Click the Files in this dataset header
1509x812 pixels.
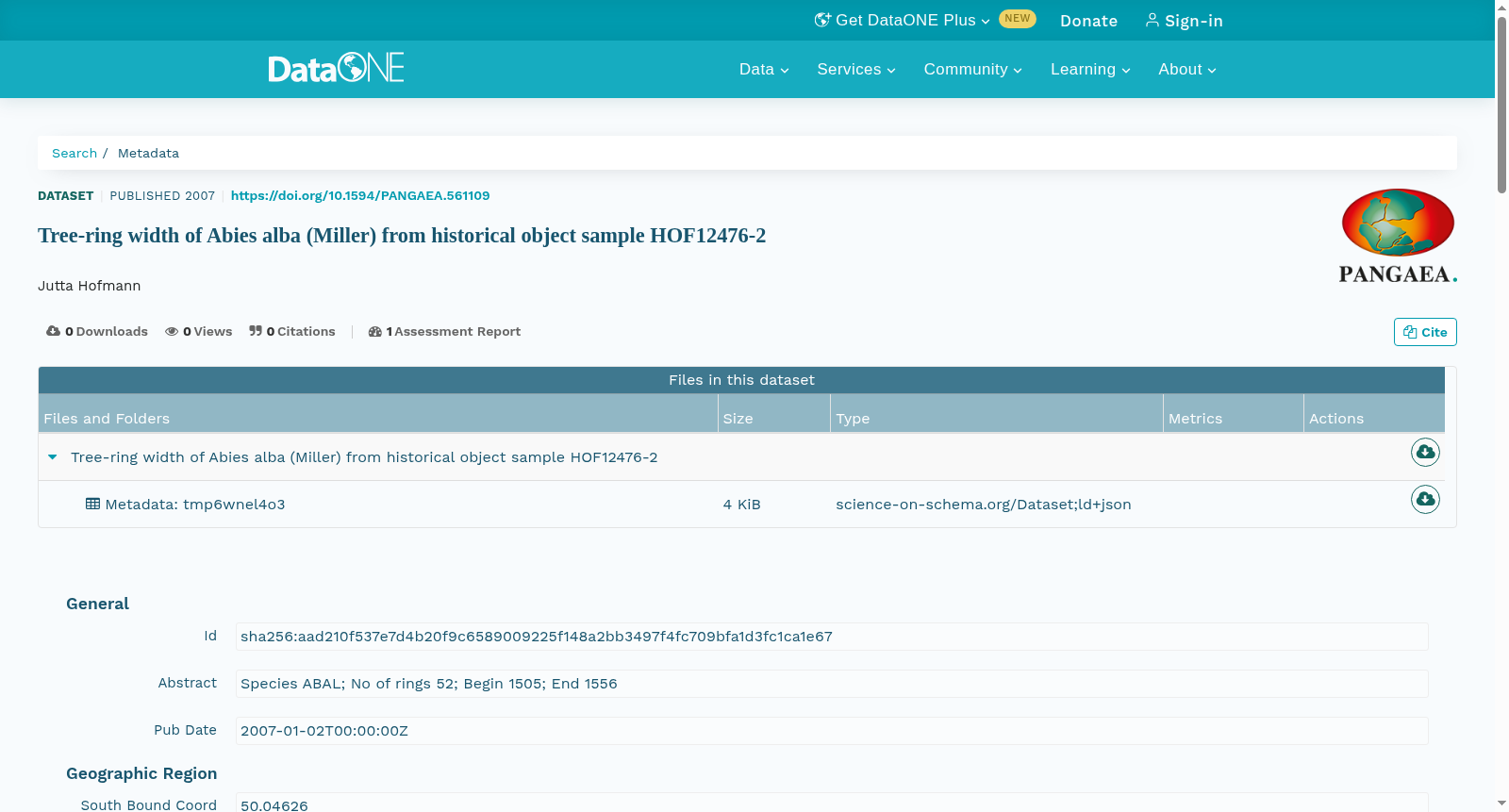(x=741, y=380)
